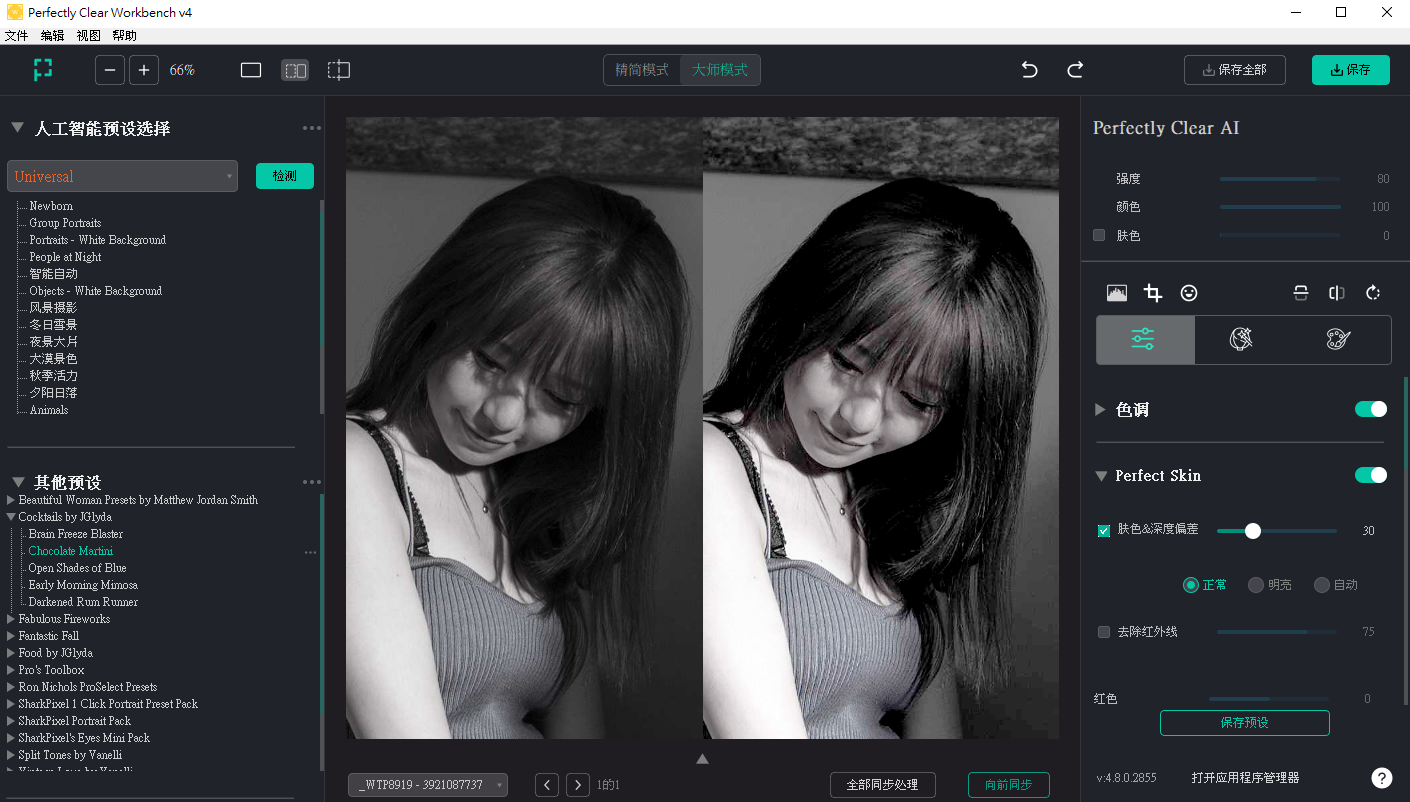Expand the Fabulous Fireworks preset group

coord(12,619)
